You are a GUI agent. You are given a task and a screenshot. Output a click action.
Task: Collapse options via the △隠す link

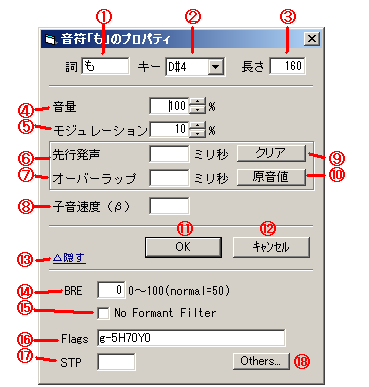coord(69,258)
